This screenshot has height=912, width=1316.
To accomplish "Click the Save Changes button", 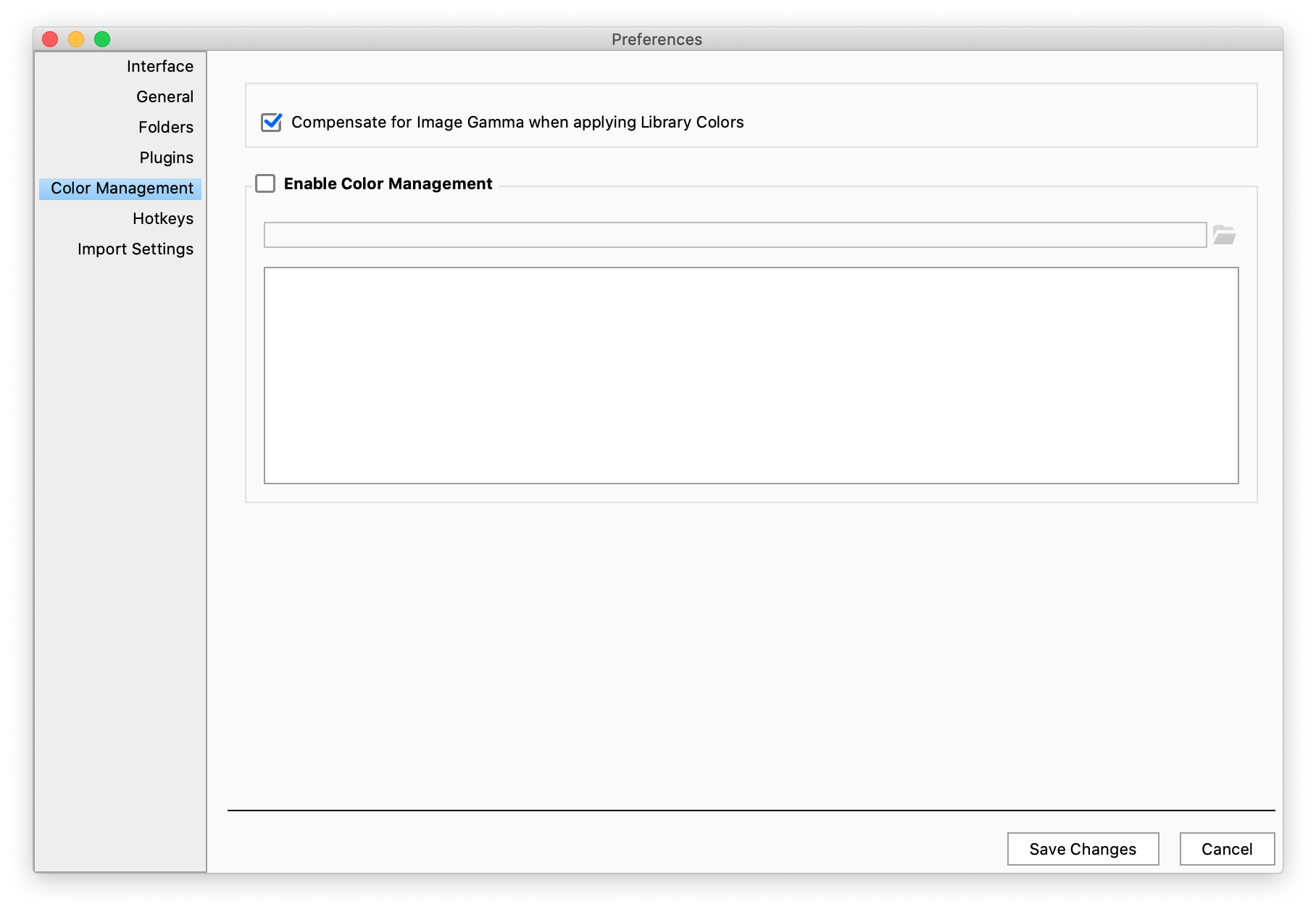I will [x=1083, y=849].
